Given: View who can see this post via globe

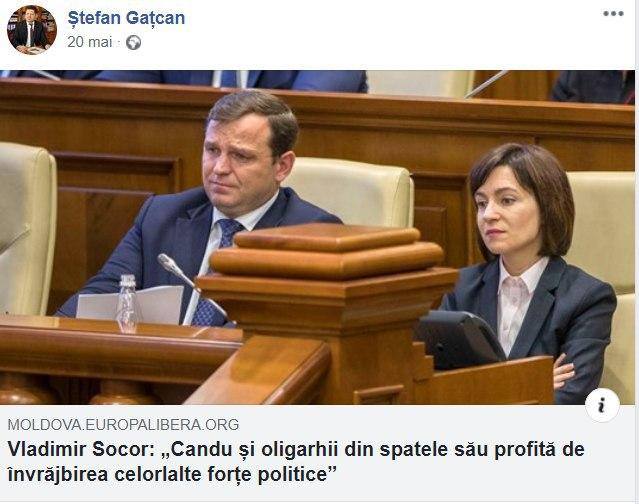Looking at the screenshot, I should 133,42.
